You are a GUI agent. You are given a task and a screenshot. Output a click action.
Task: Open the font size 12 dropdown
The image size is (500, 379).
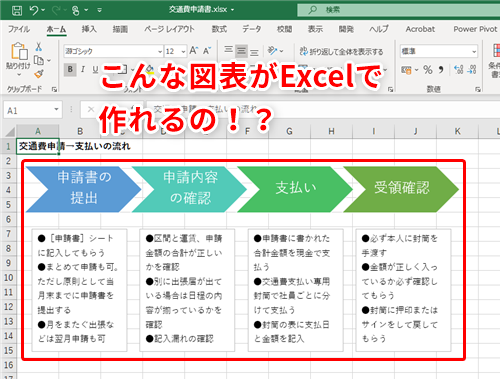coord(183,52)
